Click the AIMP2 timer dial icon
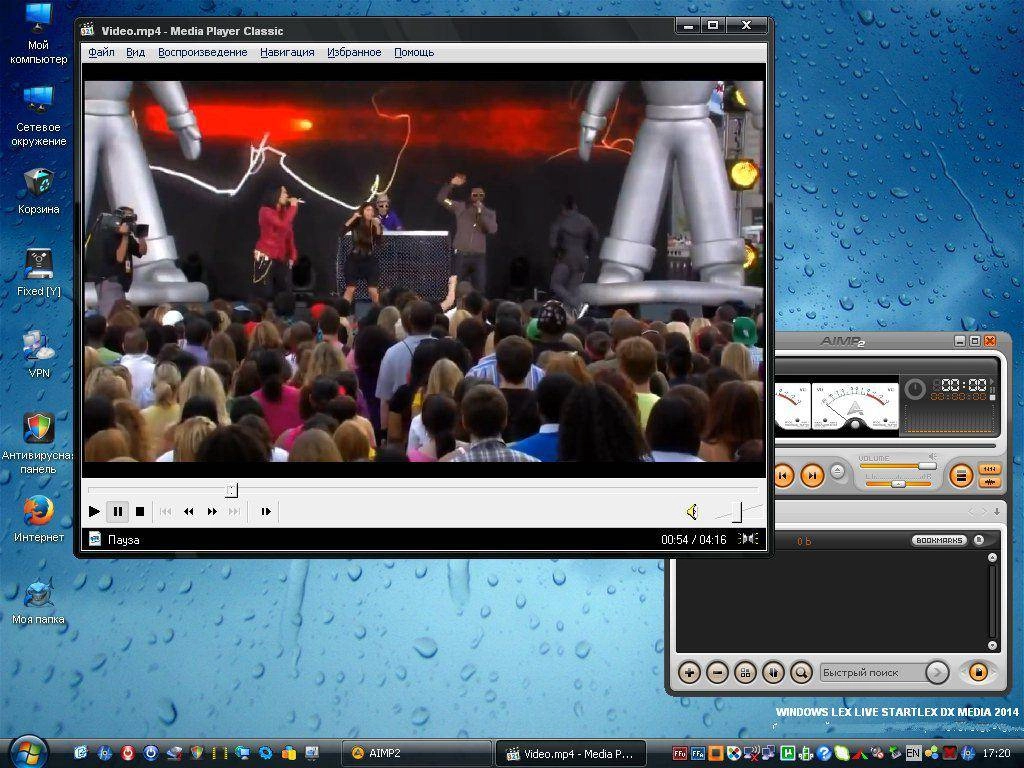This screenshot has width=1024, height=768. [x=915, y=389]
